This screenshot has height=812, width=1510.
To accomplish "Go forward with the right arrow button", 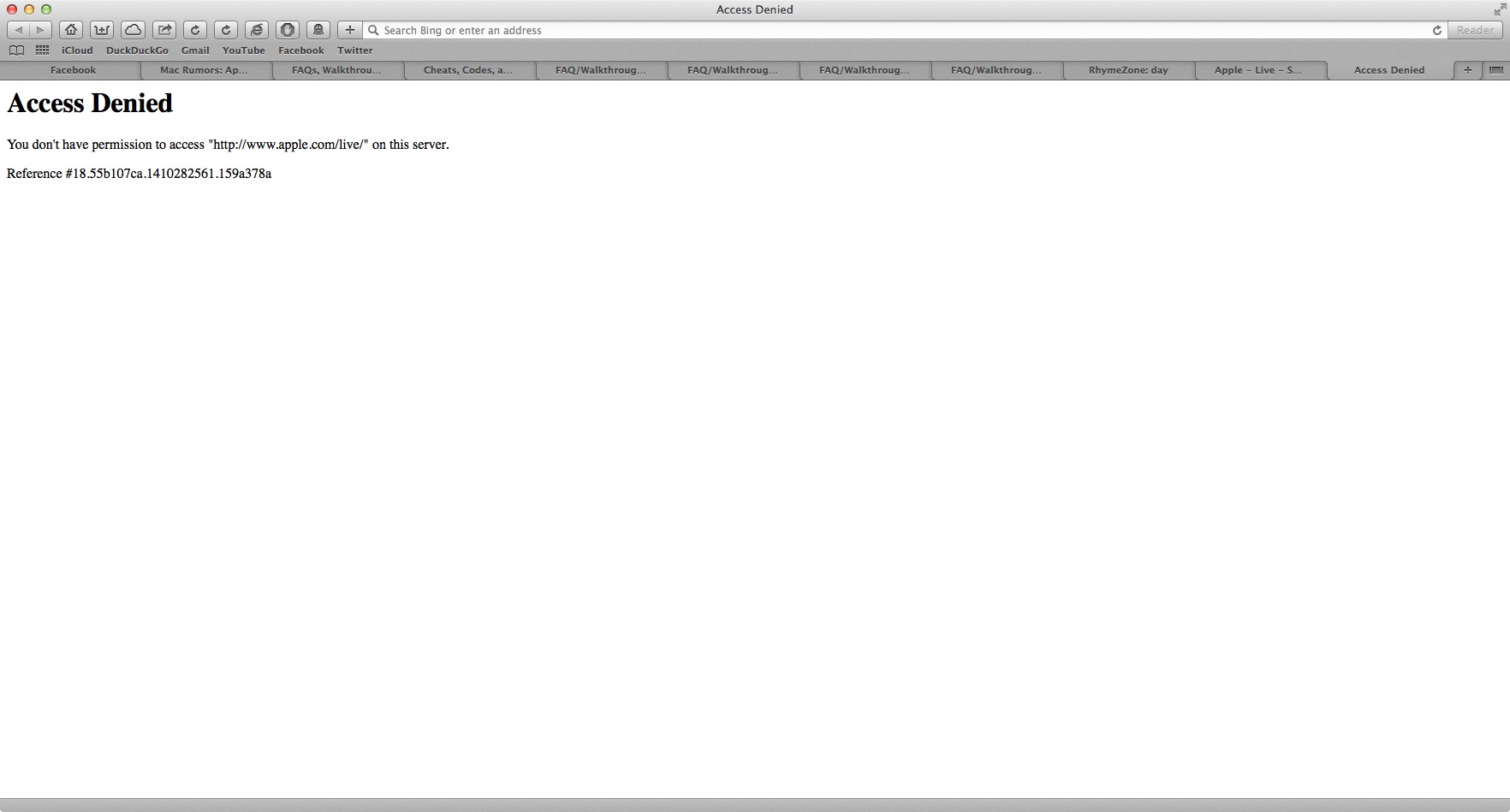I will [40, 30].
